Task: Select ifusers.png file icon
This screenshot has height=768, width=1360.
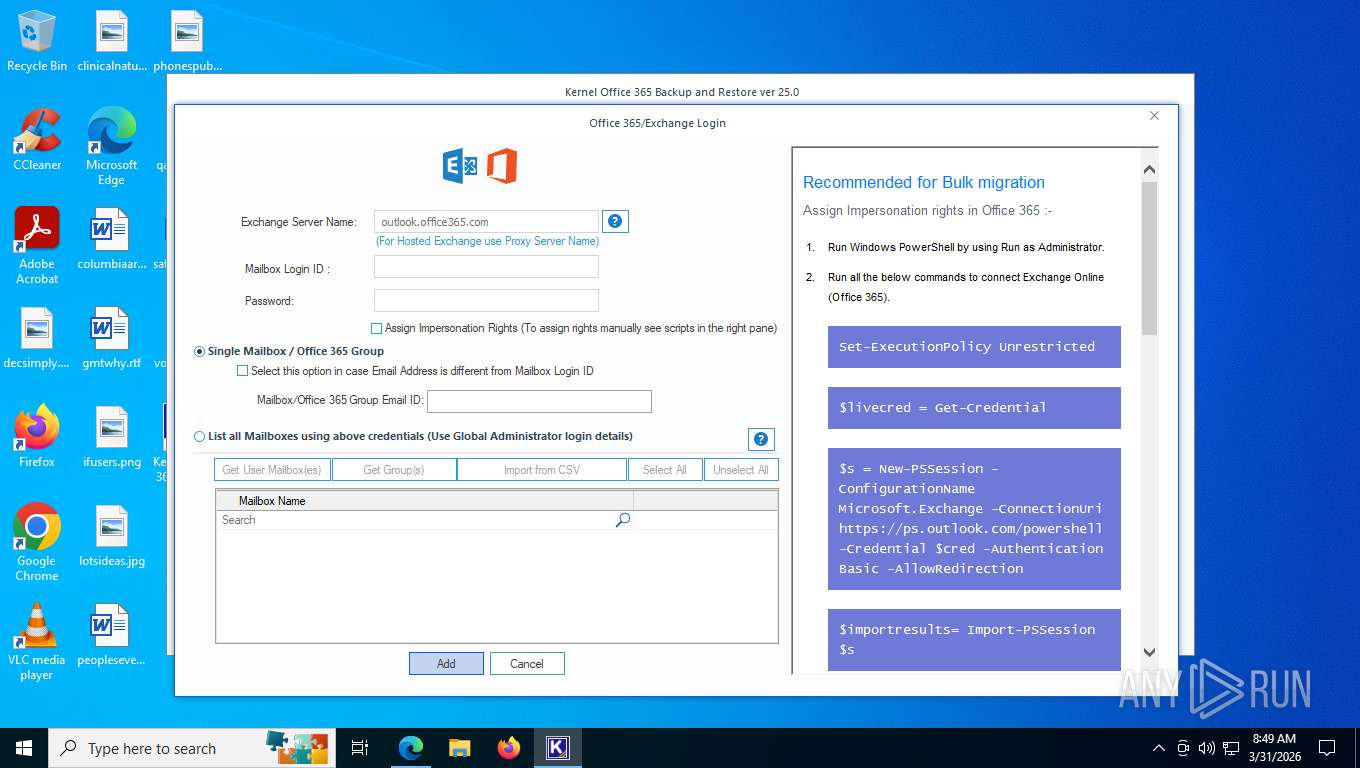Action: [x=111, y=437]
